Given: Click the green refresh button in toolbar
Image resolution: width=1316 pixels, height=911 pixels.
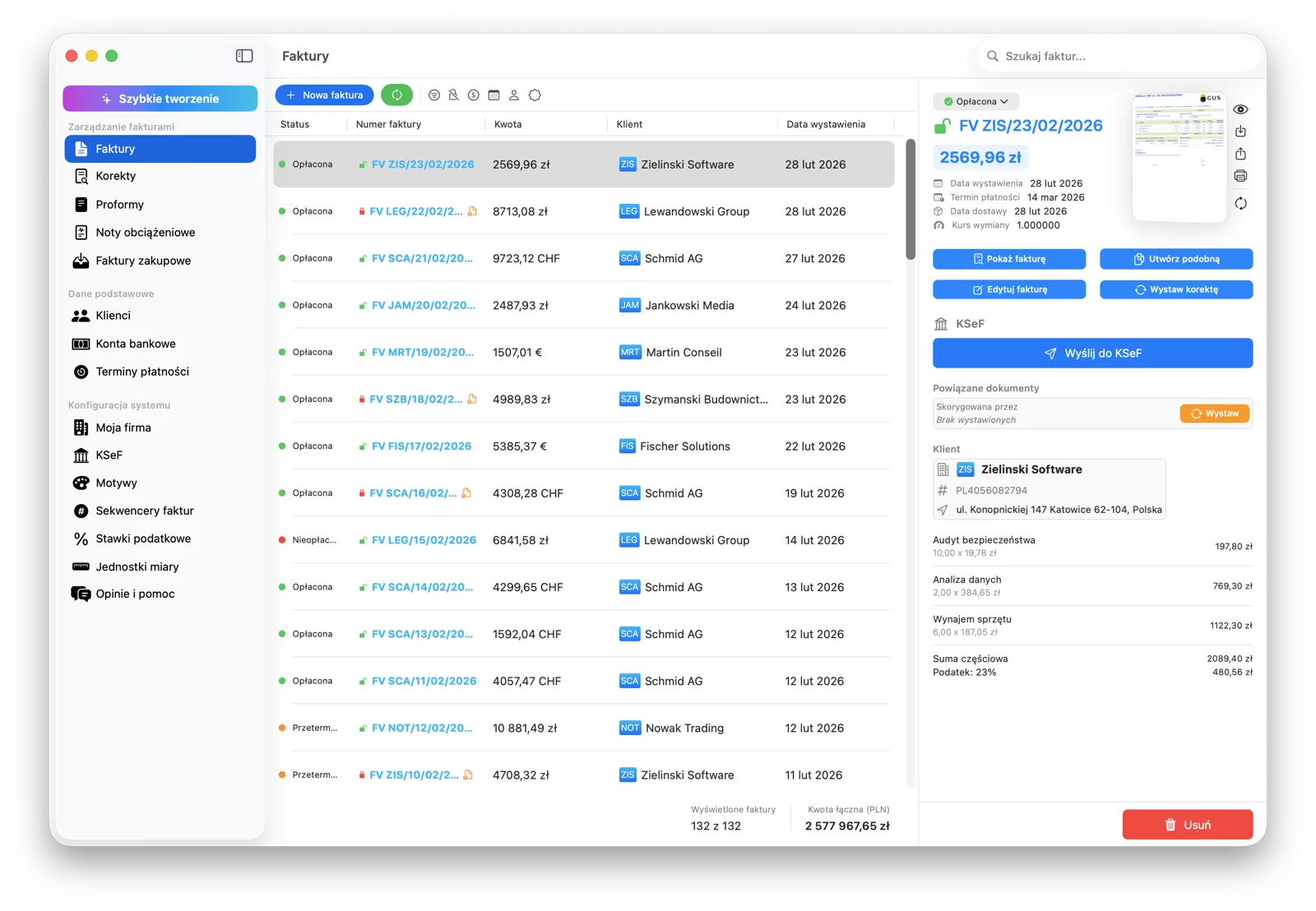Looking at the screenshot, I should (396, 95).
